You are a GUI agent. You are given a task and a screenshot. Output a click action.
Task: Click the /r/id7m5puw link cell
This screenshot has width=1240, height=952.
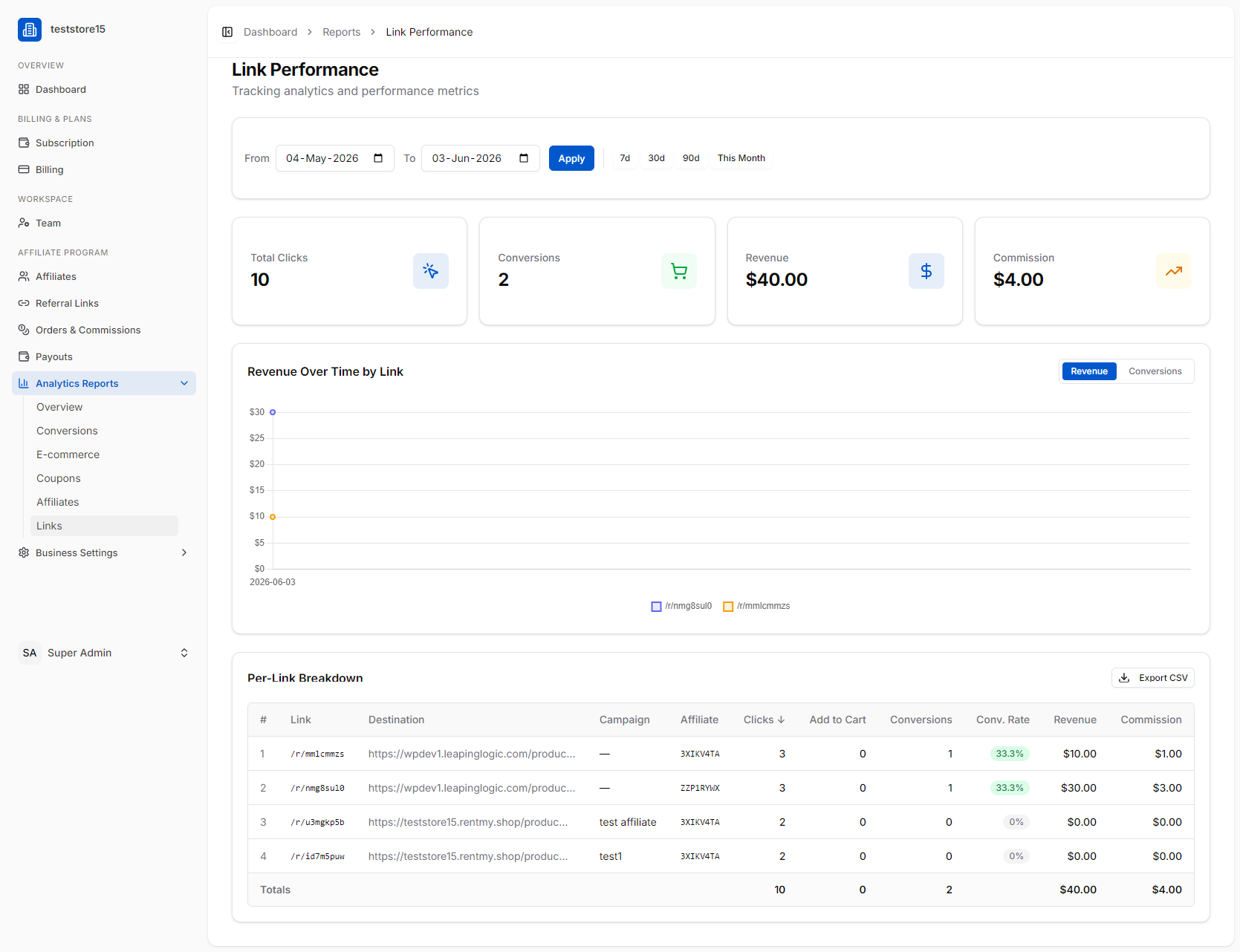pyautogui.click(x=317, y=856)
